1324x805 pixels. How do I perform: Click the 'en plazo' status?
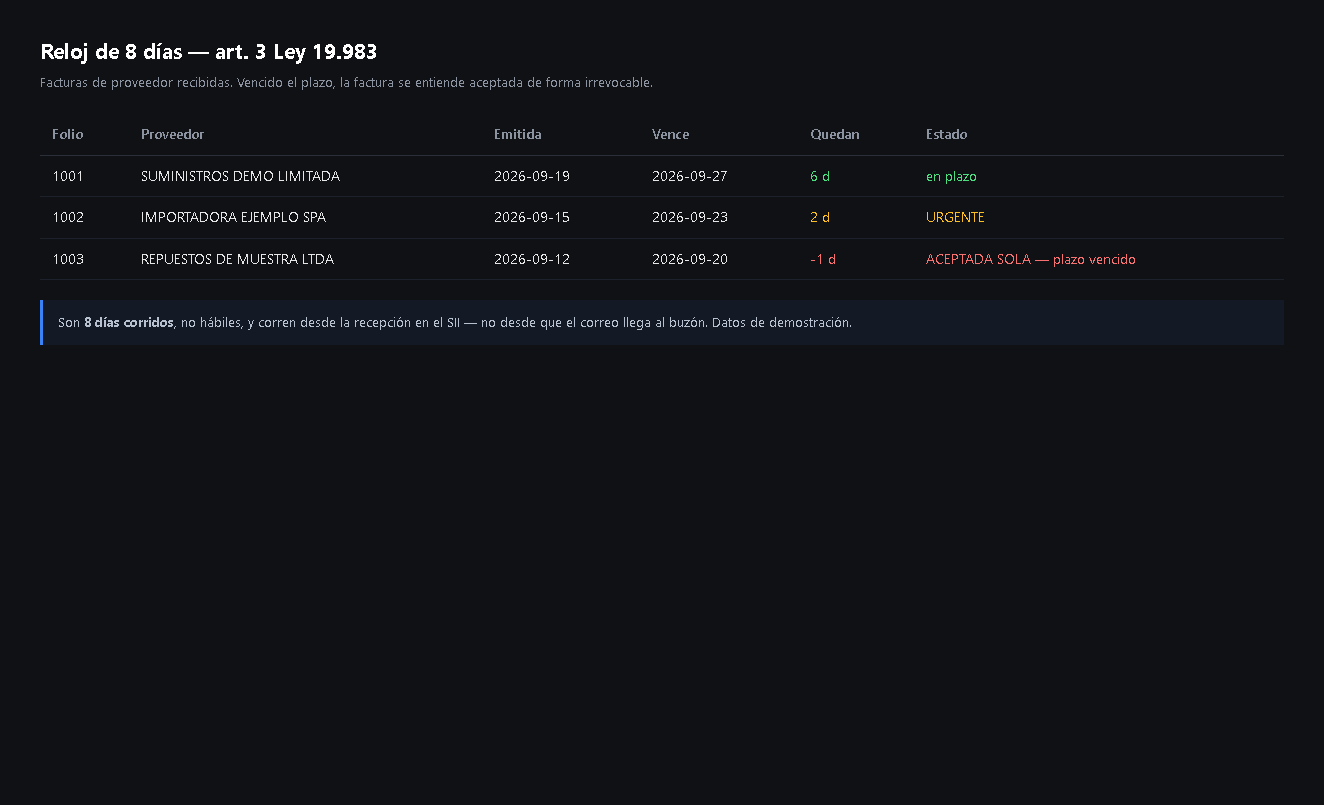pos(951,176)
